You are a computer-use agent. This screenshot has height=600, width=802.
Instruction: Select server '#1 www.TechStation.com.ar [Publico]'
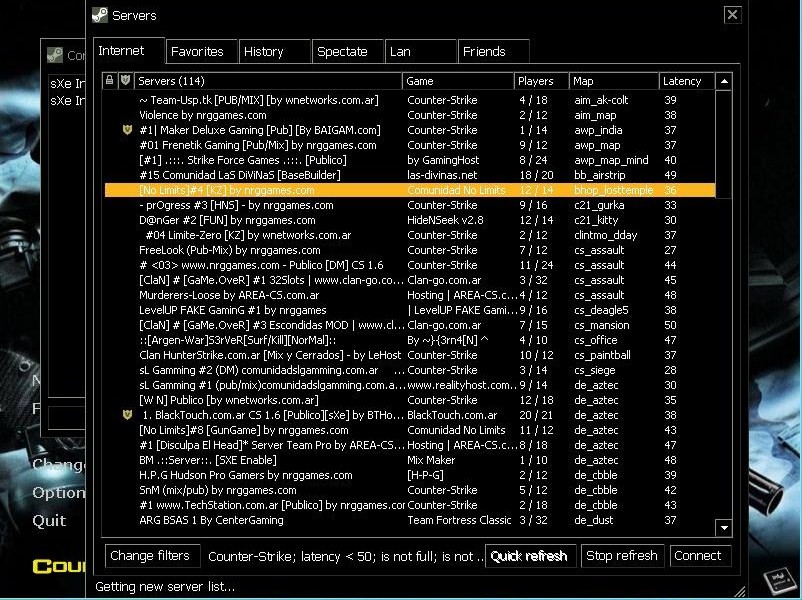coord(410,505)
